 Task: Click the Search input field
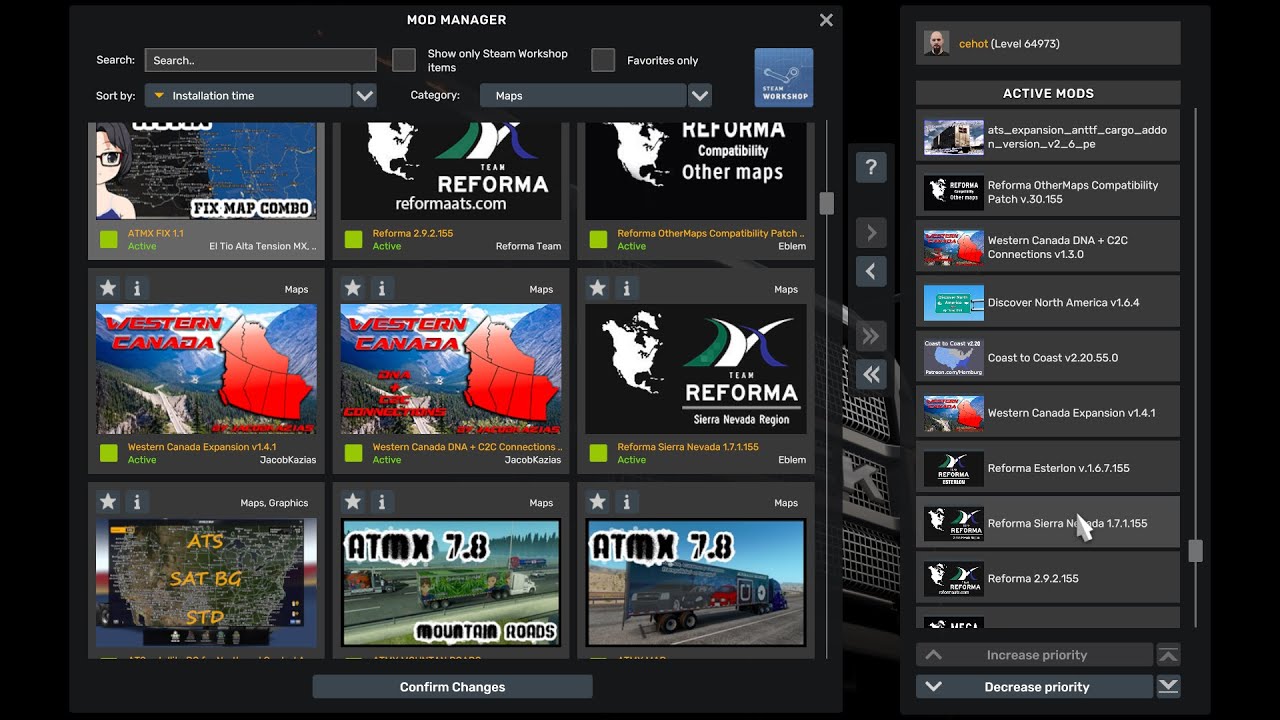coord(260,60)
